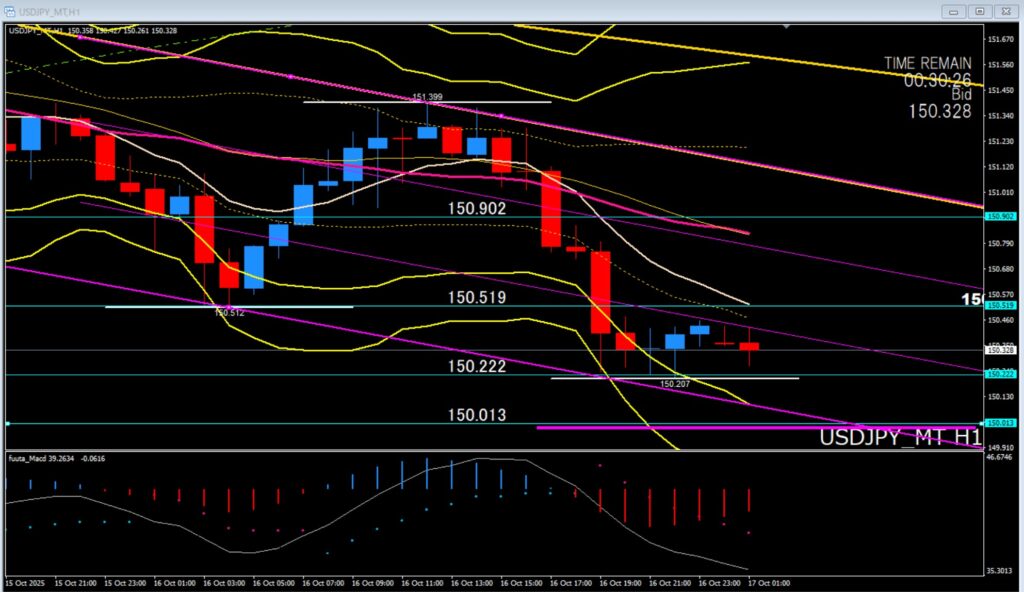Click the 17 Oct 01:00 time axis label
Screen dimensions: 1024x592
coord(767,582)
